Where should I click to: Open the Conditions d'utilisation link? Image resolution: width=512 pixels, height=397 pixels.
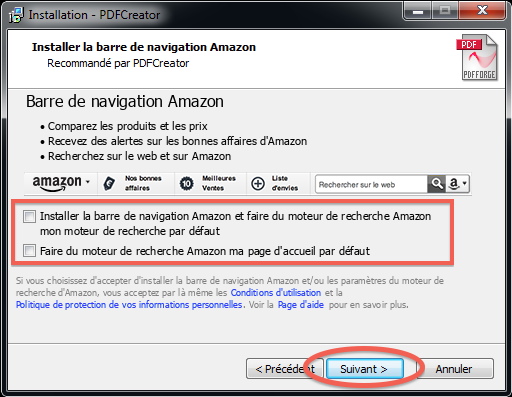(x=276, y=293)
